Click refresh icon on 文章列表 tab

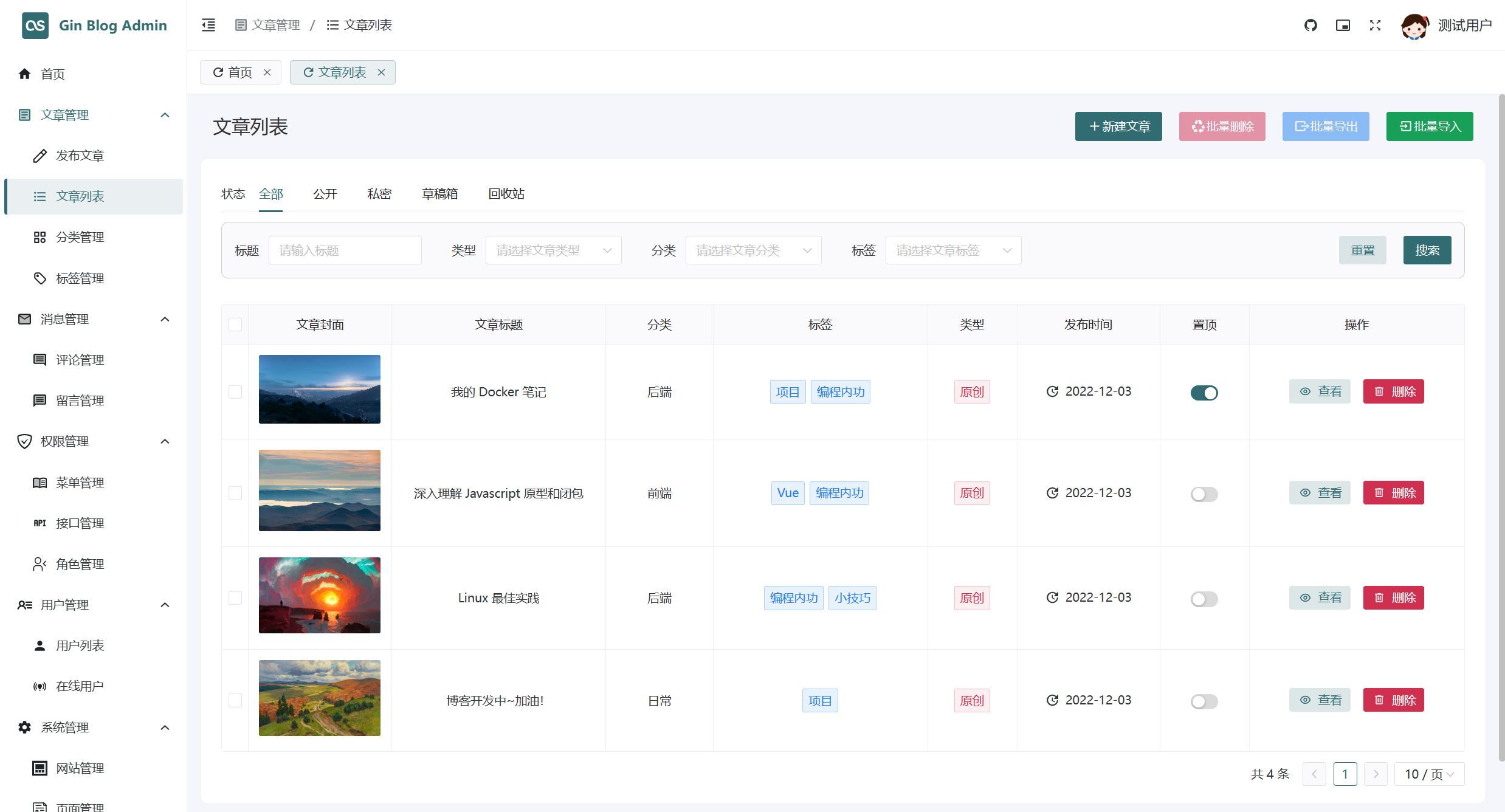308,72
